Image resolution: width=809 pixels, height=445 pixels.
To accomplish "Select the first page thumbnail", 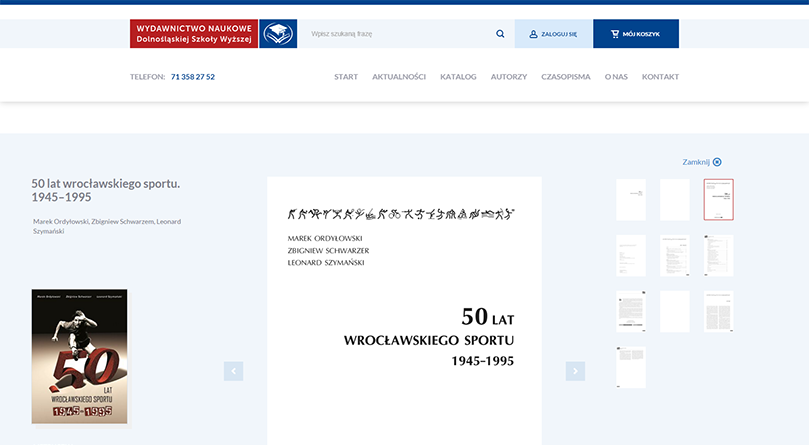I will [631, 200].
